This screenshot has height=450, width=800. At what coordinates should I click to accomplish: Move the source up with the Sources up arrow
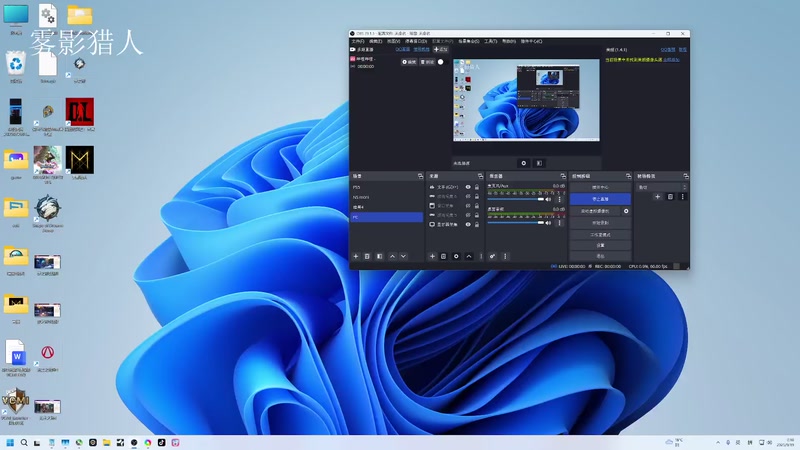tap(469, 256)
